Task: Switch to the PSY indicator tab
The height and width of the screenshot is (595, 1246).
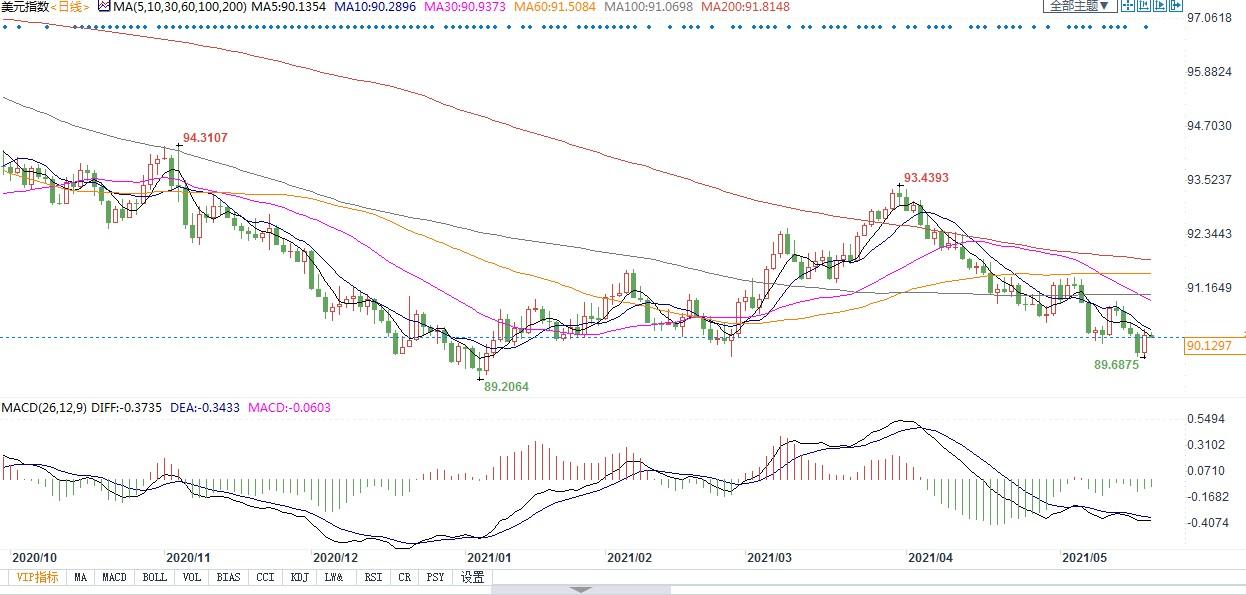Action: [435, 577]
